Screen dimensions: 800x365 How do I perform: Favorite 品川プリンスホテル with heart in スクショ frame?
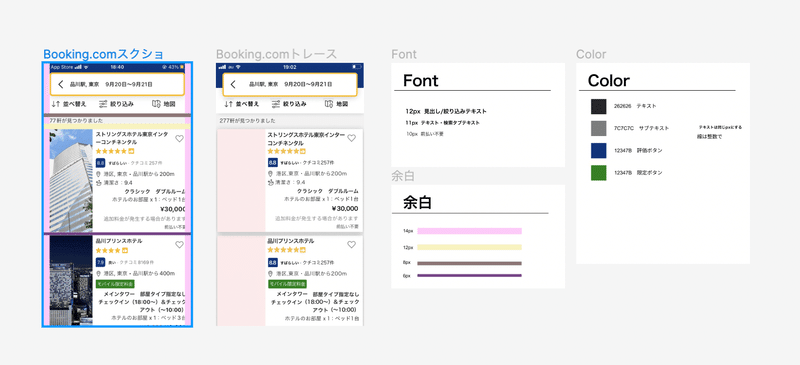pos(179,245)
